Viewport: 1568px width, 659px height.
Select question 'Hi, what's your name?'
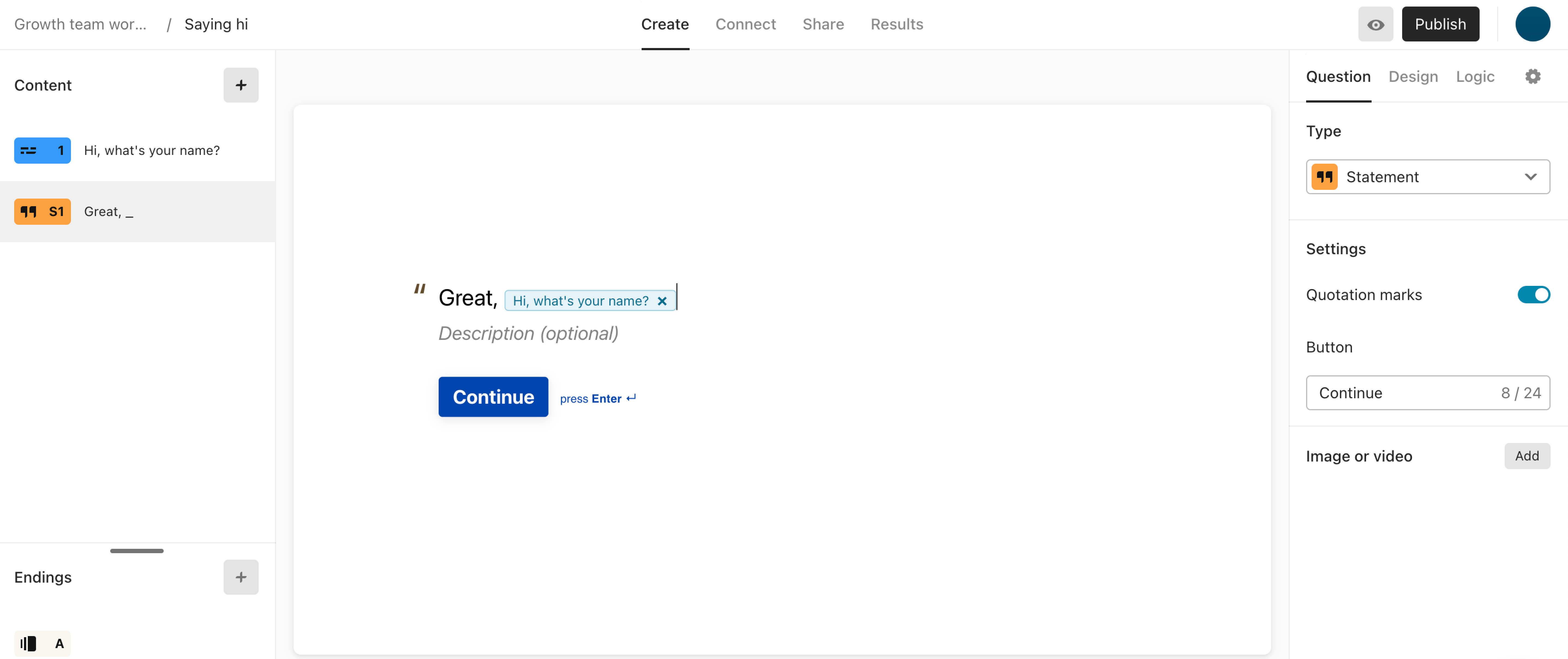point(137,150)
